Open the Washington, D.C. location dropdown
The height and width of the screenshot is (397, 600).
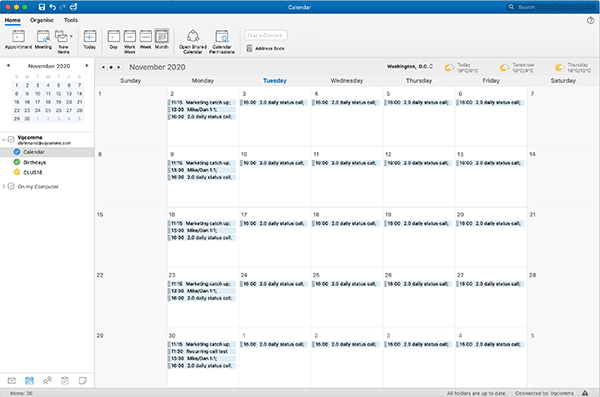click(x=410, y=67)
